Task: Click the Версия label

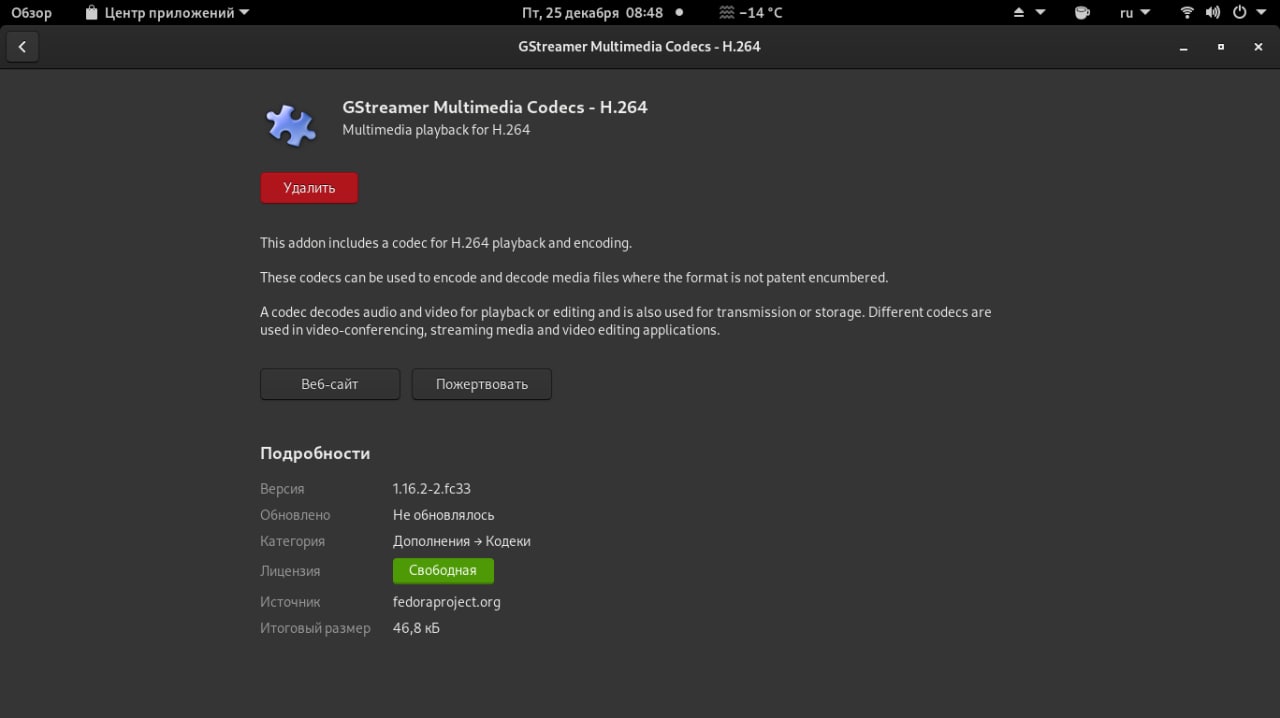Action: click(x=282, y=489)
